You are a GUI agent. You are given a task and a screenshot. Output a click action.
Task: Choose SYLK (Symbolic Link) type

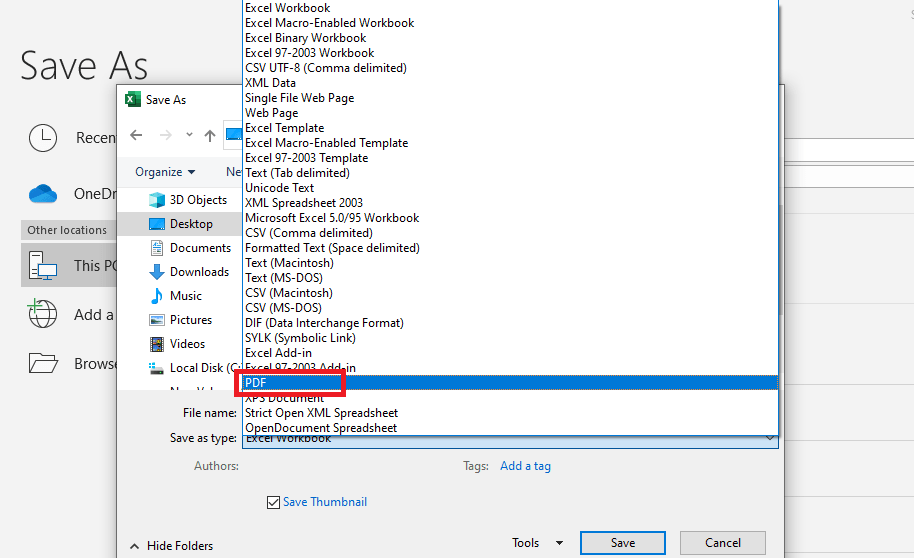pyautogui.click(x=510, y=338)
